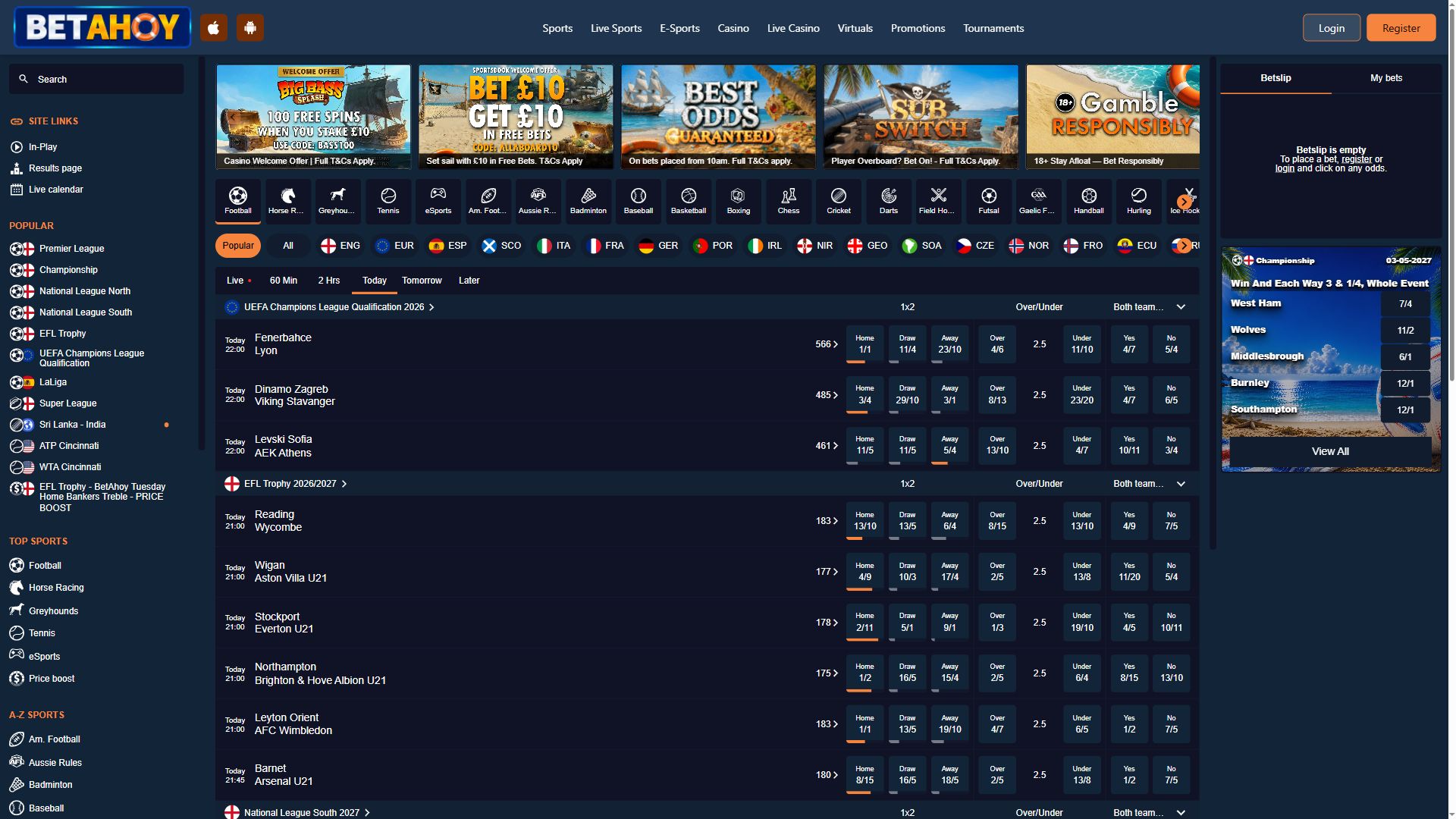1456x819 pixels.
Task: Select the Chess carousel icon
Action: pos(789,201)
